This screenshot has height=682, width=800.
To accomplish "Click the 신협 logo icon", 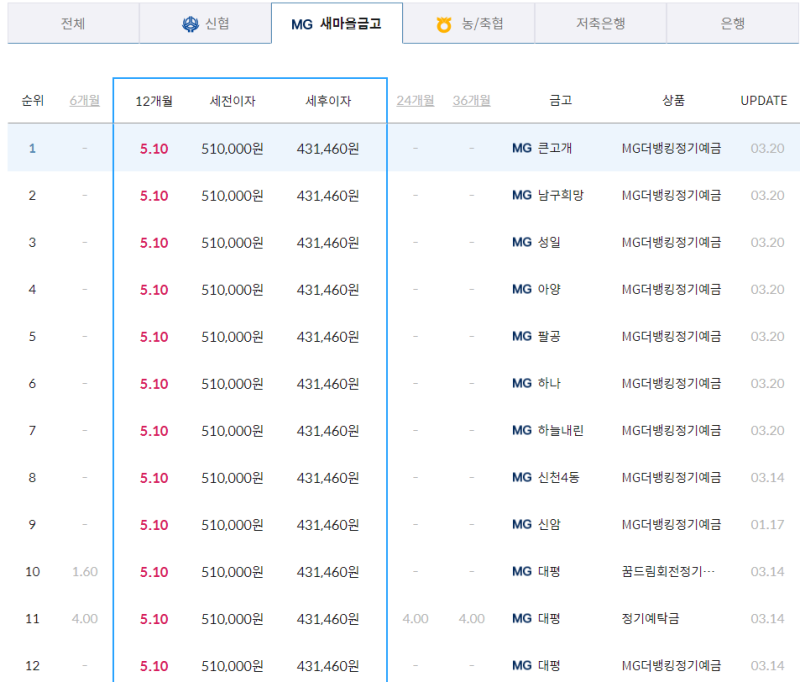I will point(190,24).
